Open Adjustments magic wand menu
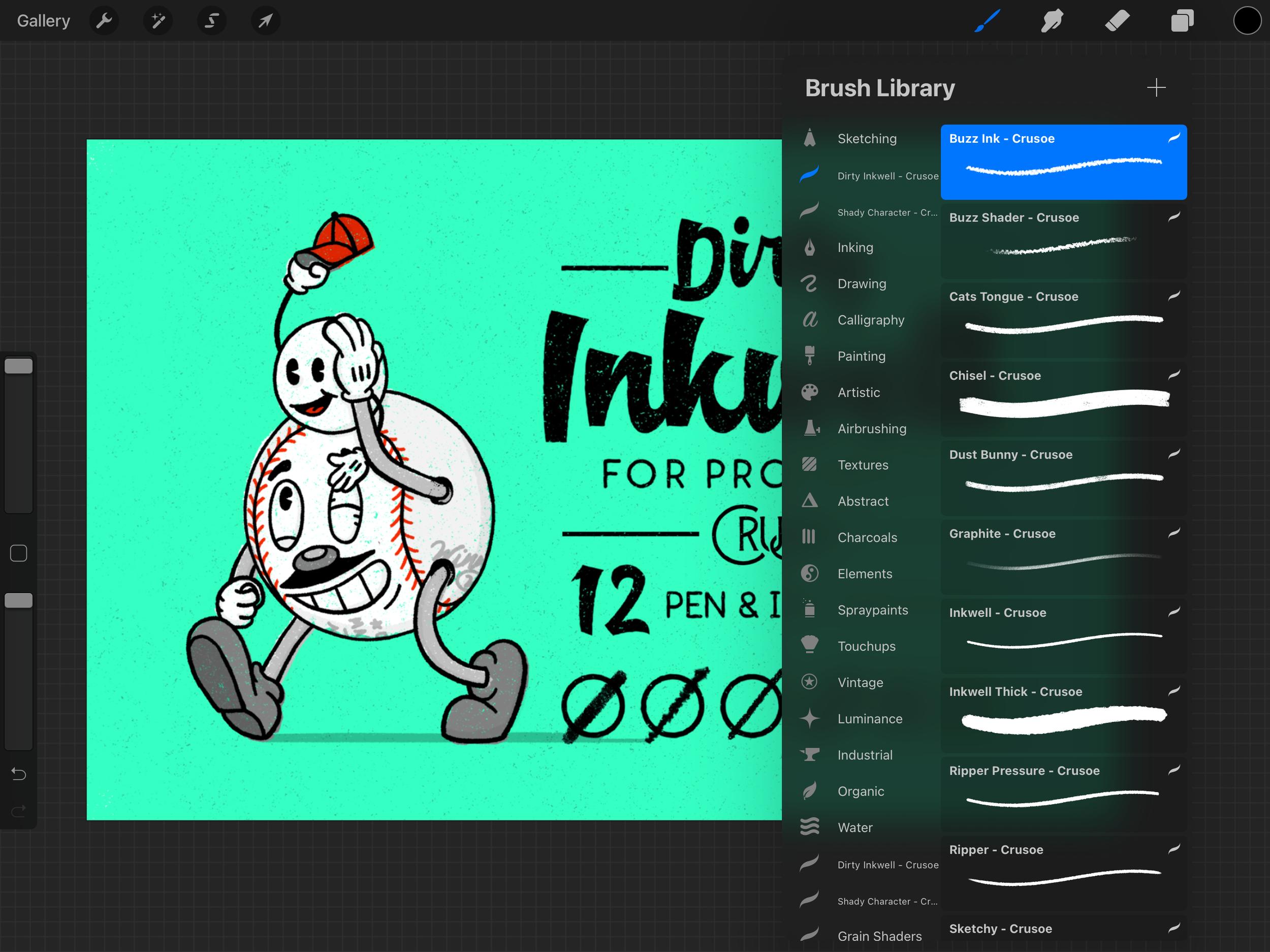This screenshot has height=952, width=1270. point(158,21)
